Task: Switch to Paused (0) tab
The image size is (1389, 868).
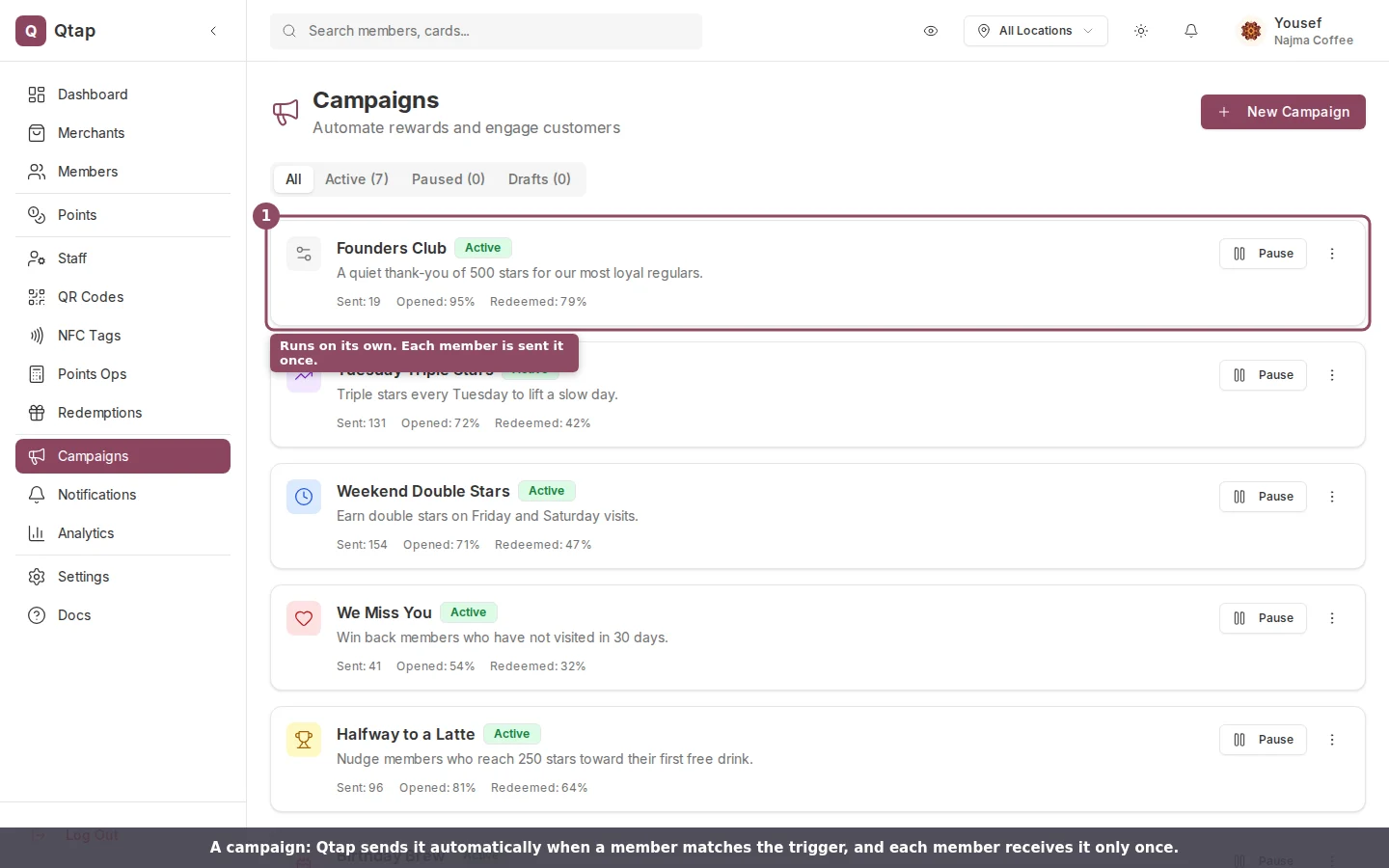Action: pyautogui.click(x=449, y=179)
